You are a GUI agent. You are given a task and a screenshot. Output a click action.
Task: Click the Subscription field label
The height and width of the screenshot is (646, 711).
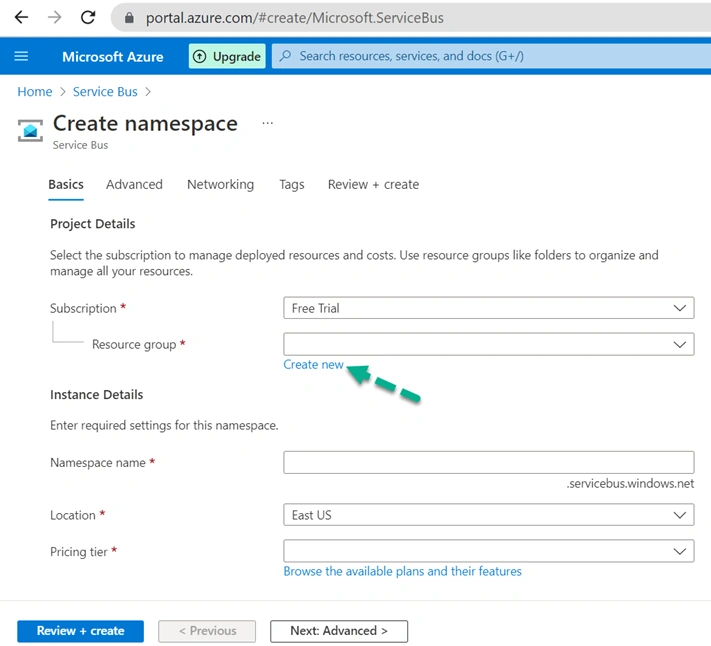coord(83,308)
